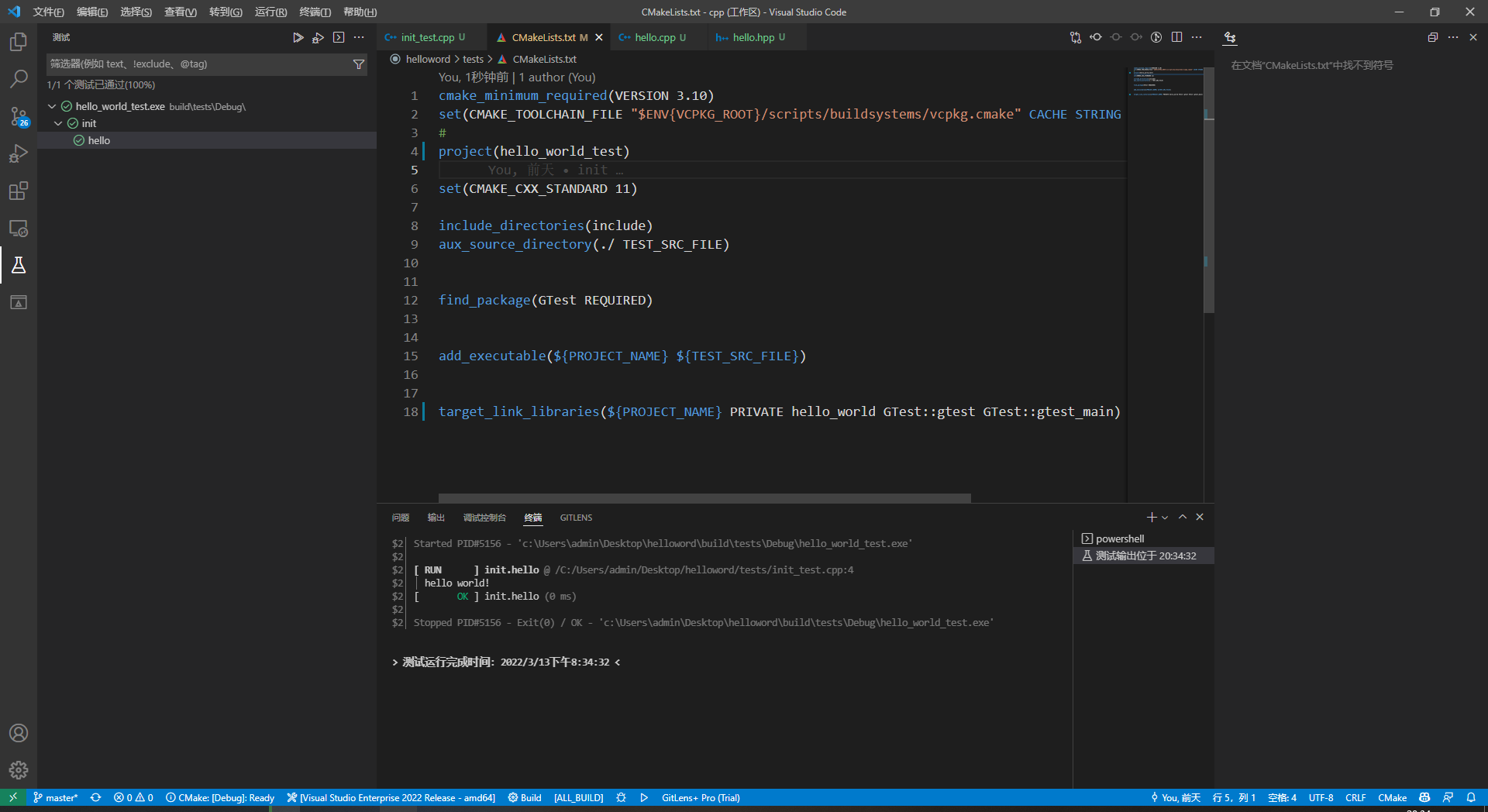Open the Search view
1488x812 pixels.
point(19,78)
